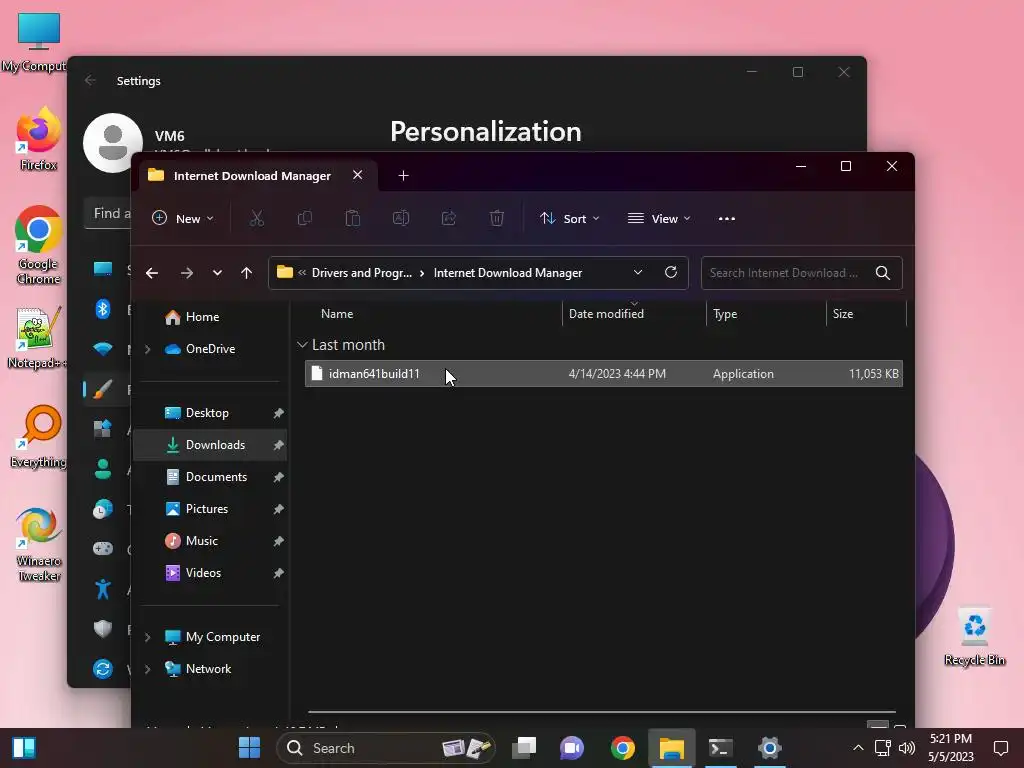Click File Explorer taskbar icon
This screenshot has height=768, width=1024.
coord(671,748)
